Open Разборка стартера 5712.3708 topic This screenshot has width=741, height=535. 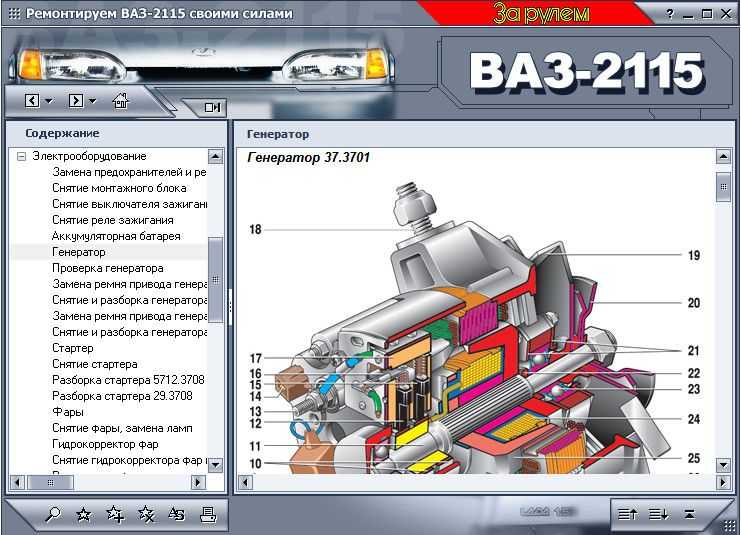coord(128,380)
